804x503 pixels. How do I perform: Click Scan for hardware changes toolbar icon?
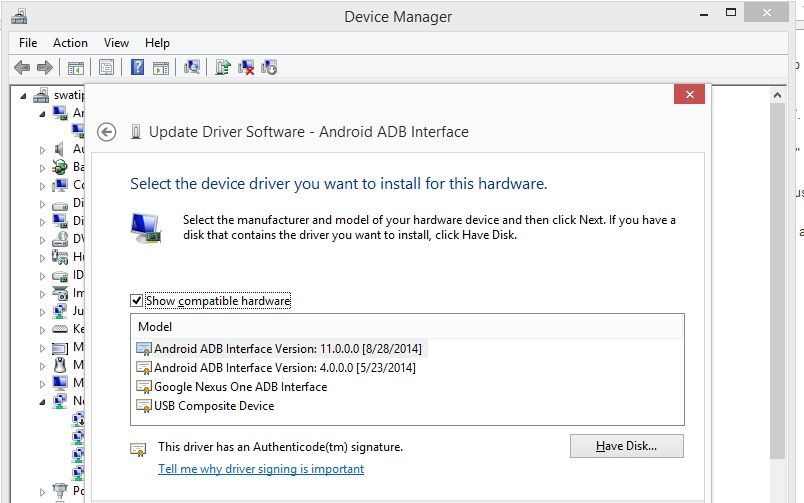pos(192,68)
